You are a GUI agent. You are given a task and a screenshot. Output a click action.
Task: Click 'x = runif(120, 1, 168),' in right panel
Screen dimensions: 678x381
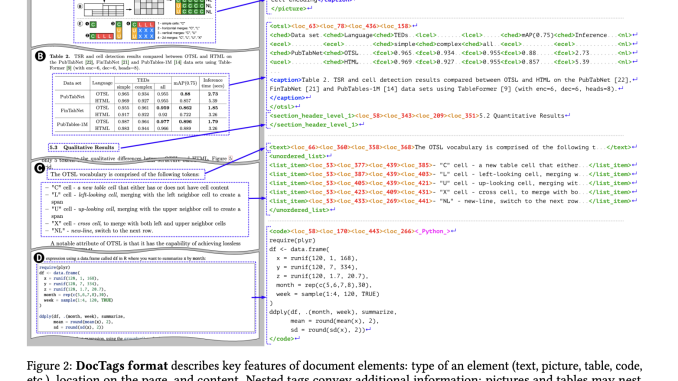point(317,258)
